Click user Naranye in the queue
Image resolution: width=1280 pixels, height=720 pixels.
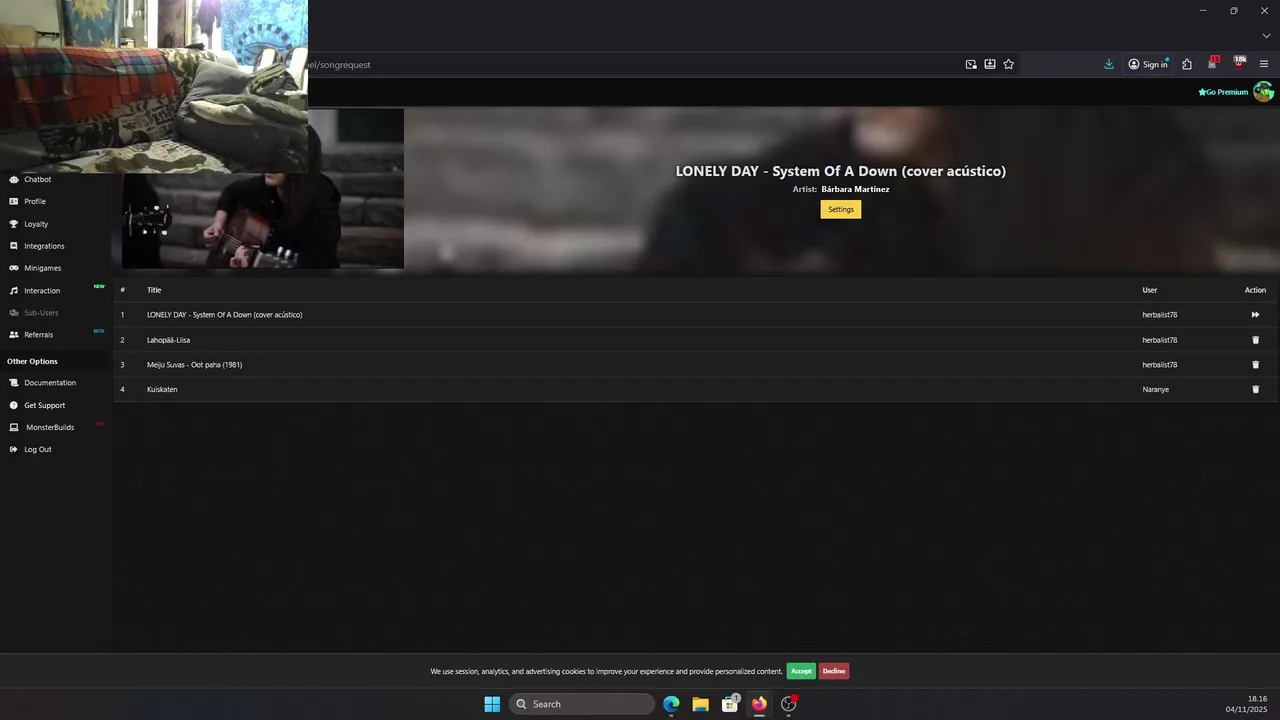1156,390
